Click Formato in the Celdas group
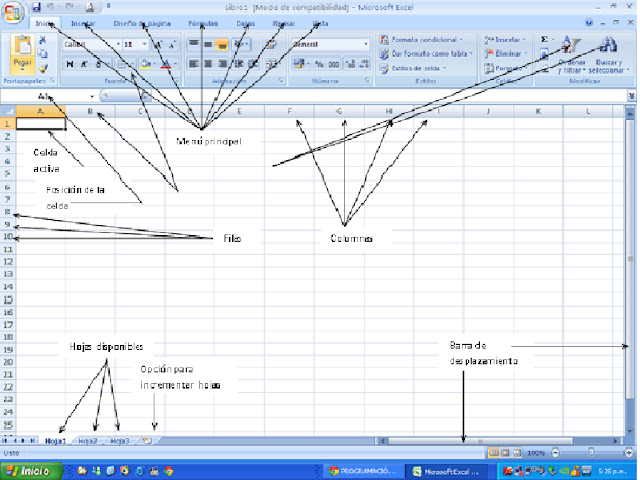Screen dimensions: 640x480 click(x=504, y=68)
